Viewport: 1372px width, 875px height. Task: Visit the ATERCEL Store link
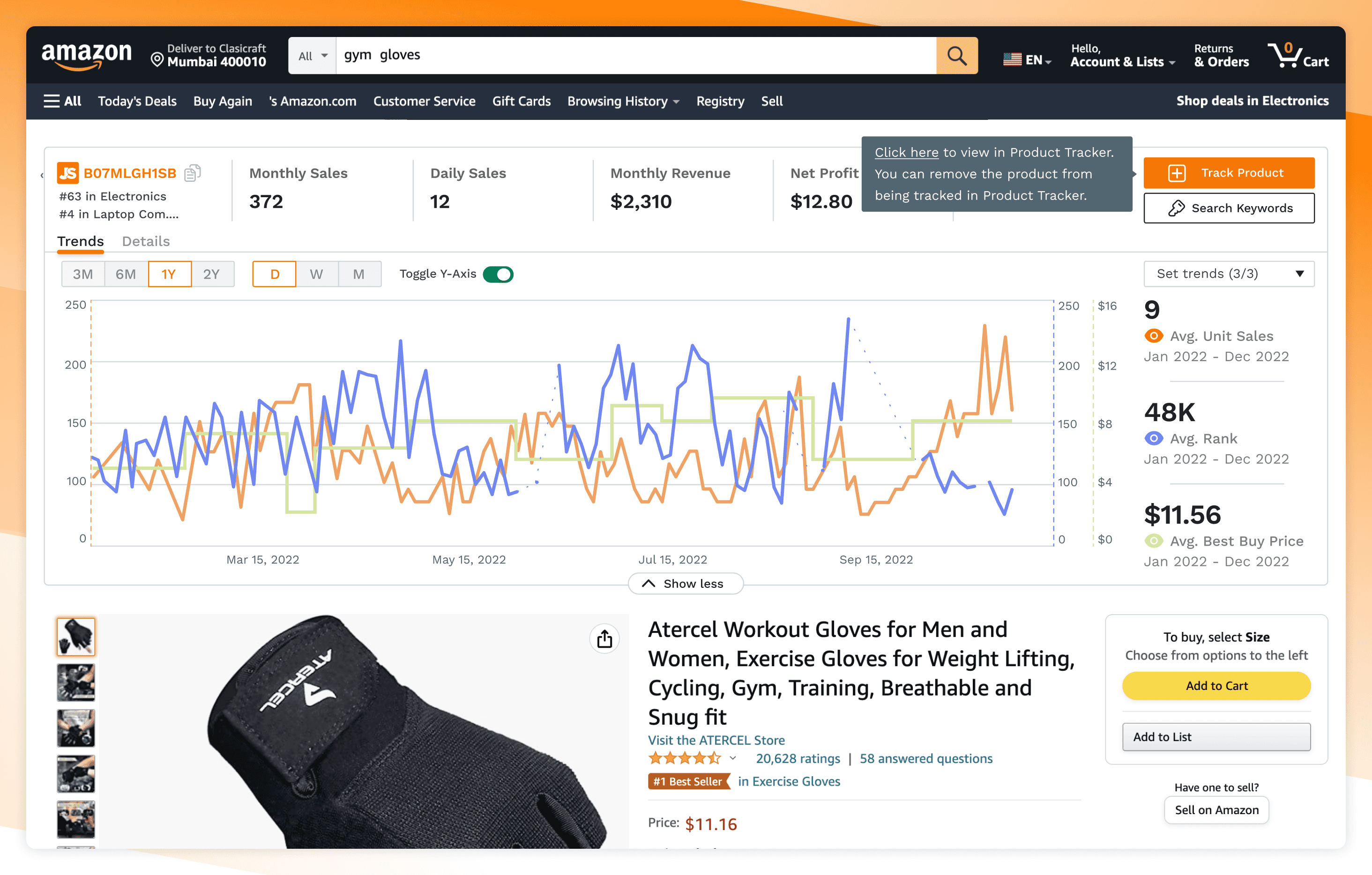(x=716, y=741)
